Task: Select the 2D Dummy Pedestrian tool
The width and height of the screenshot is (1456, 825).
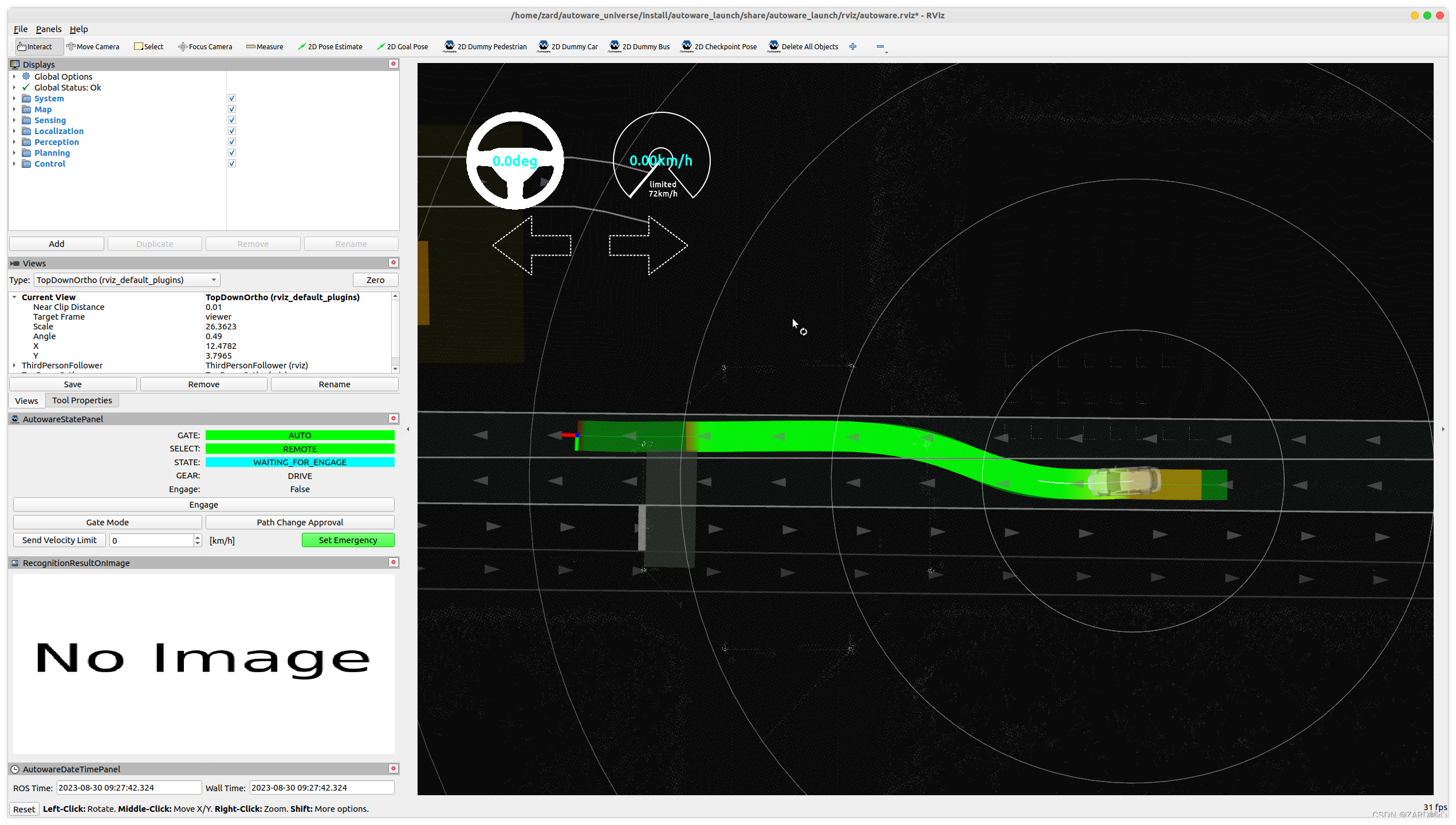Action: 485,46
